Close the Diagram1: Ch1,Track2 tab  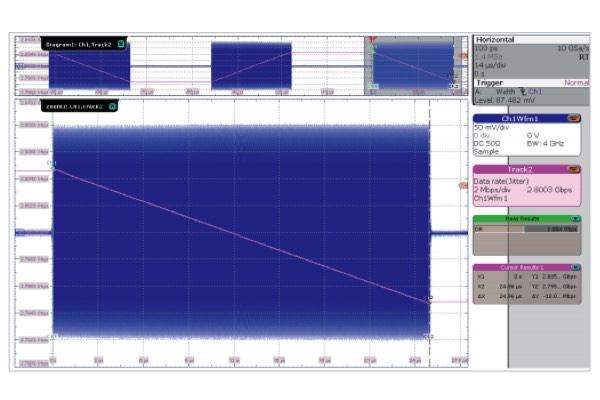121,44
